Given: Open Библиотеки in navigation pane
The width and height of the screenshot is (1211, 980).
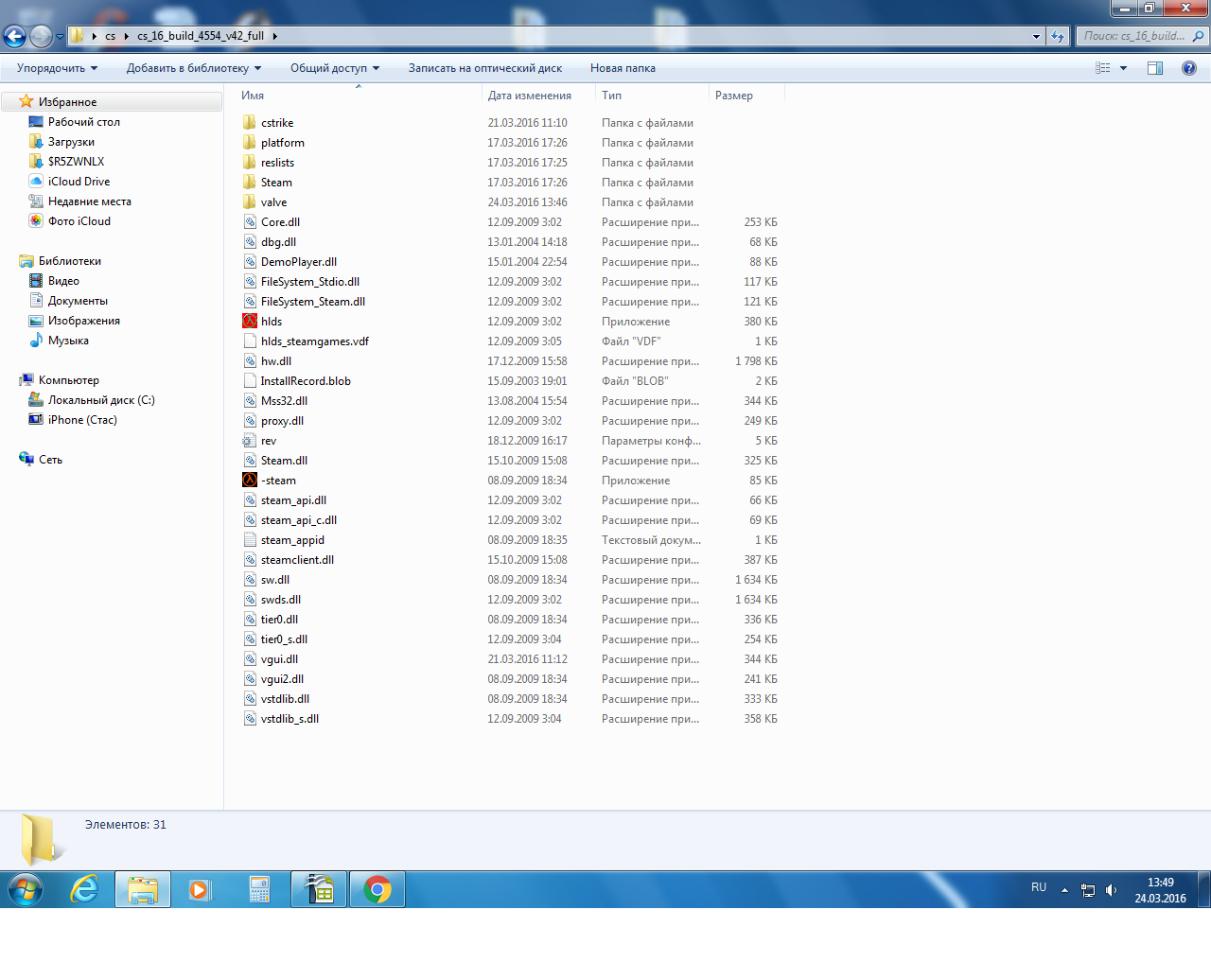Looking at the screenshot, I should click(x=69, y=261).
